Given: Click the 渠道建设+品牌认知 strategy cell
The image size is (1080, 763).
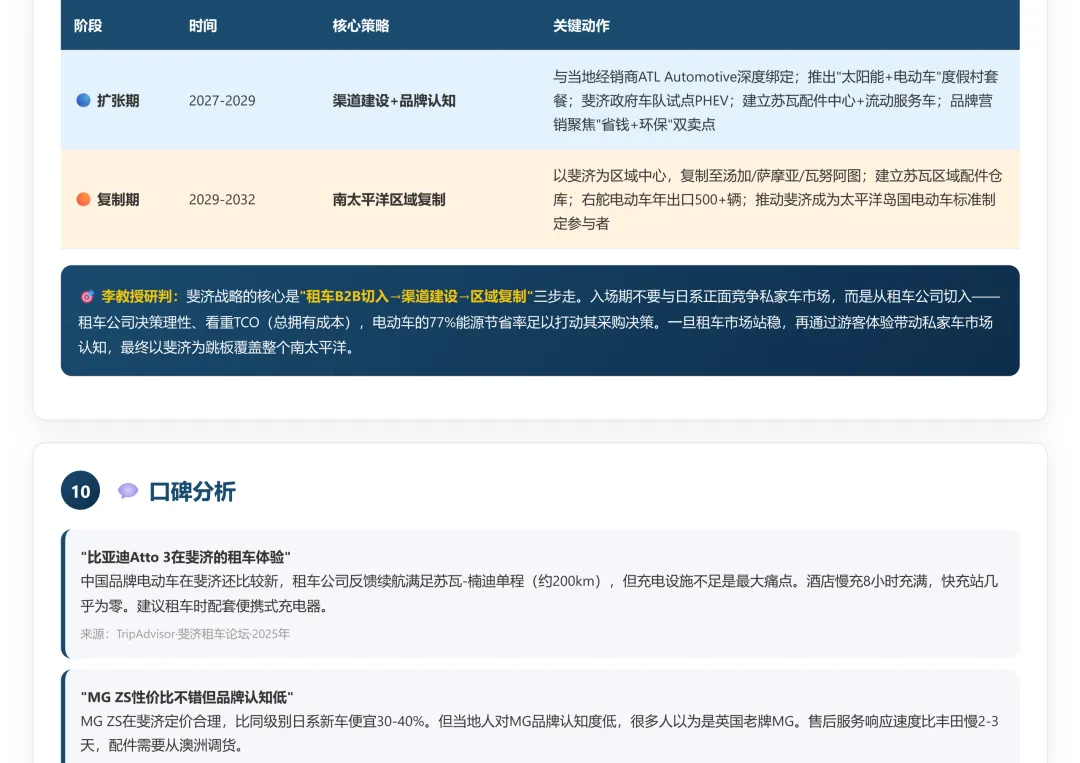Looking at the screenshot, I should tap(394, 101).
